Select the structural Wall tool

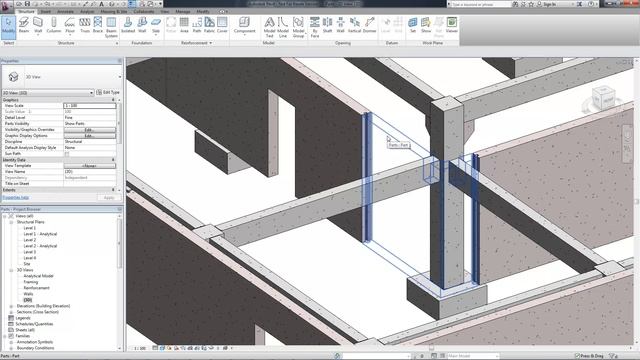(38, 25)
